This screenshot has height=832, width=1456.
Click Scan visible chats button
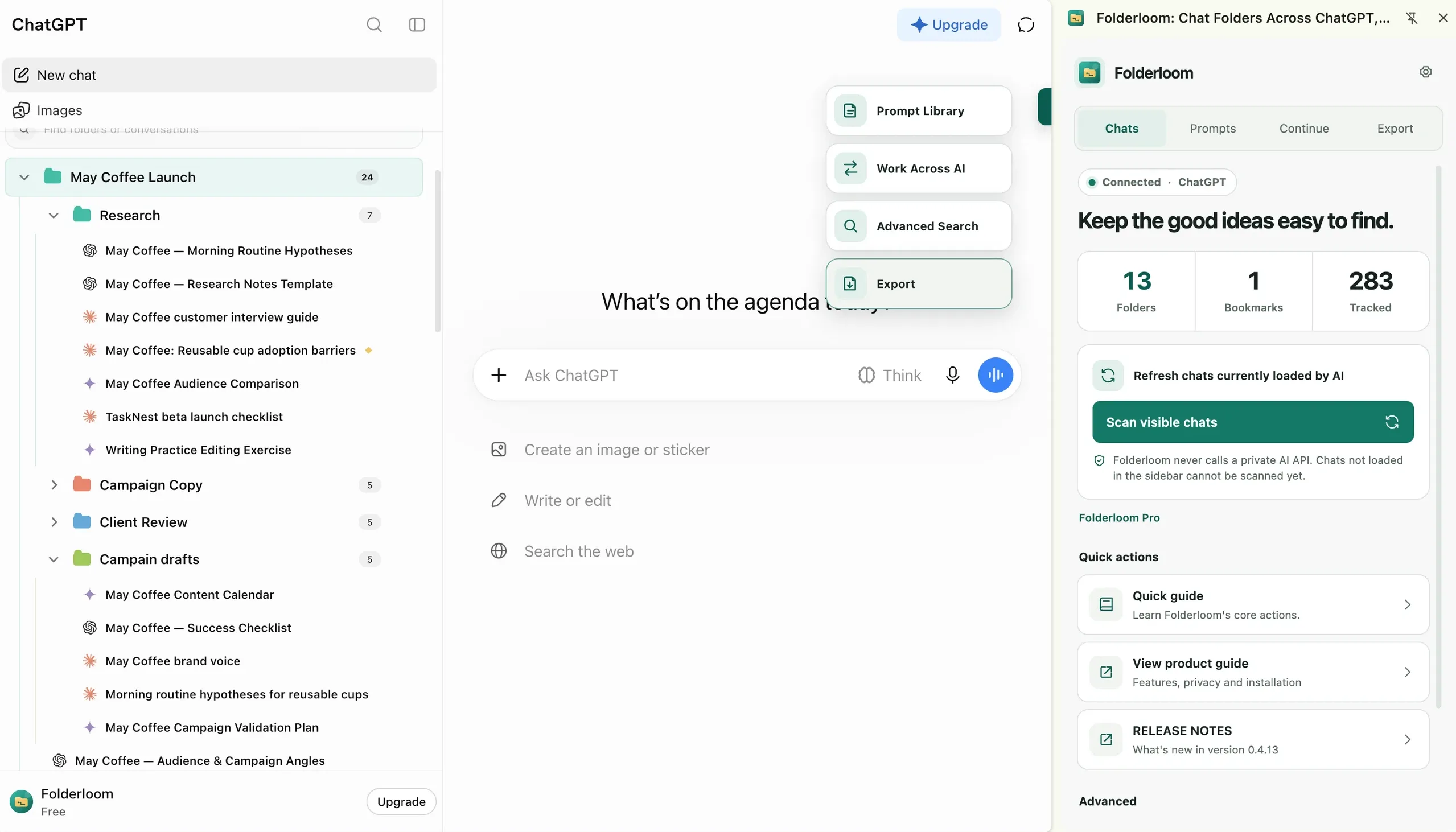[x=1253, y=422]
